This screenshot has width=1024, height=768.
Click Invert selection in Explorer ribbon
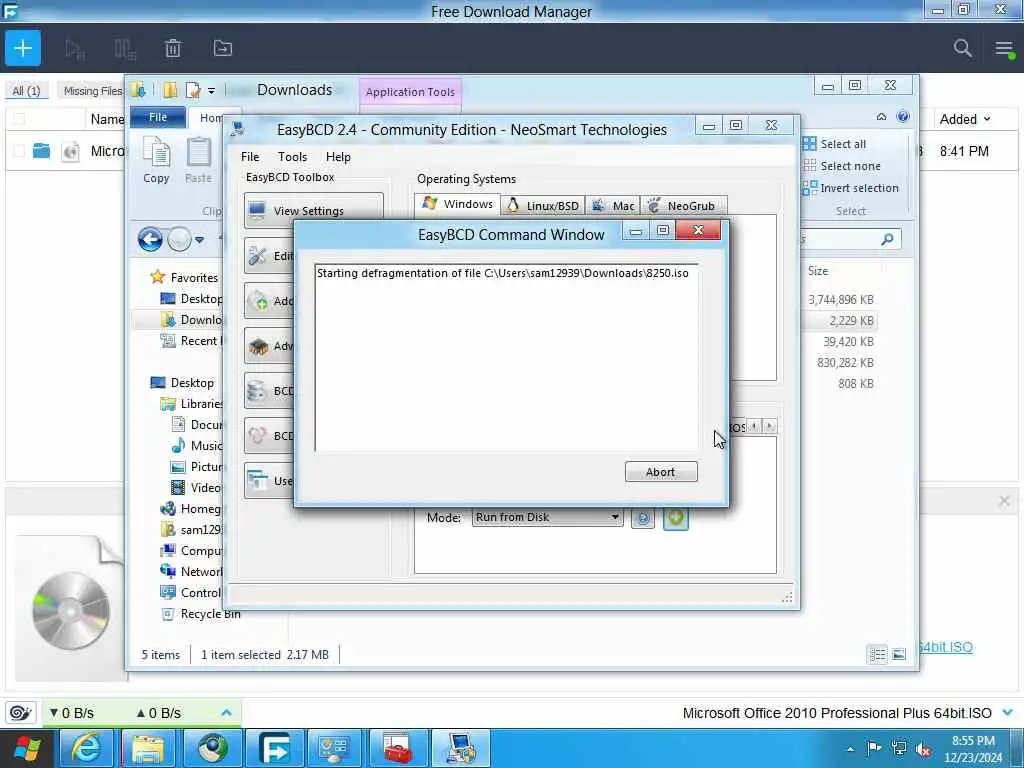(851, 188)
